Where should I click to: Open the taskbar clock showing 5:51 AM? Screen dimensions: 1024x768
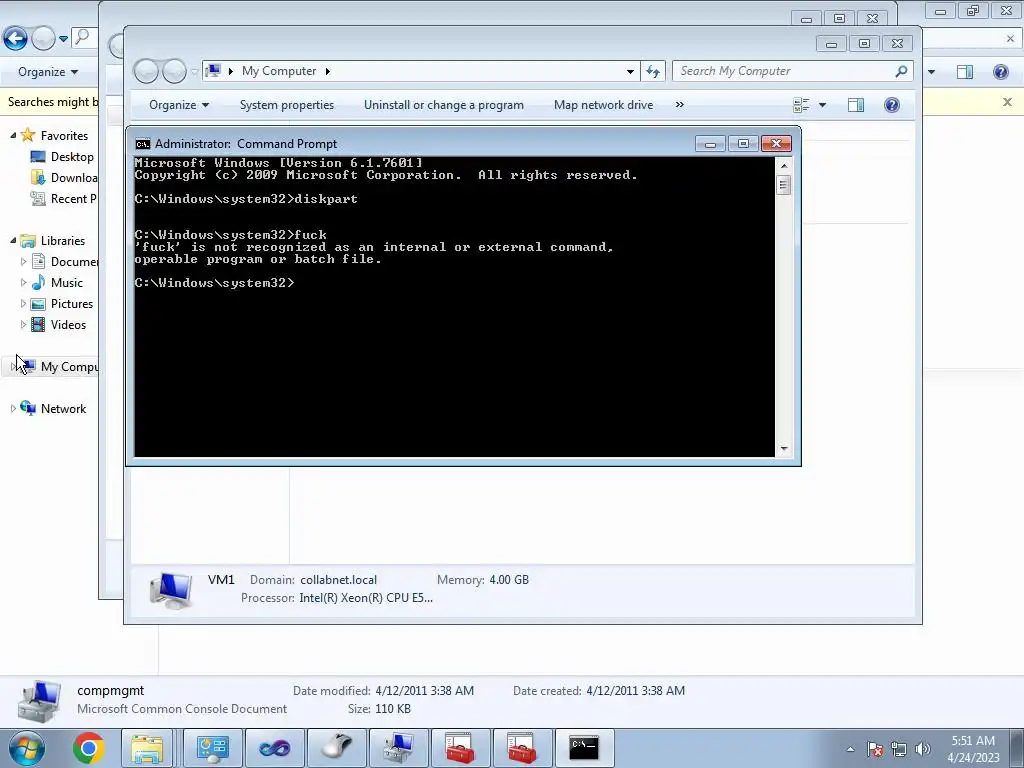[973, 749]
